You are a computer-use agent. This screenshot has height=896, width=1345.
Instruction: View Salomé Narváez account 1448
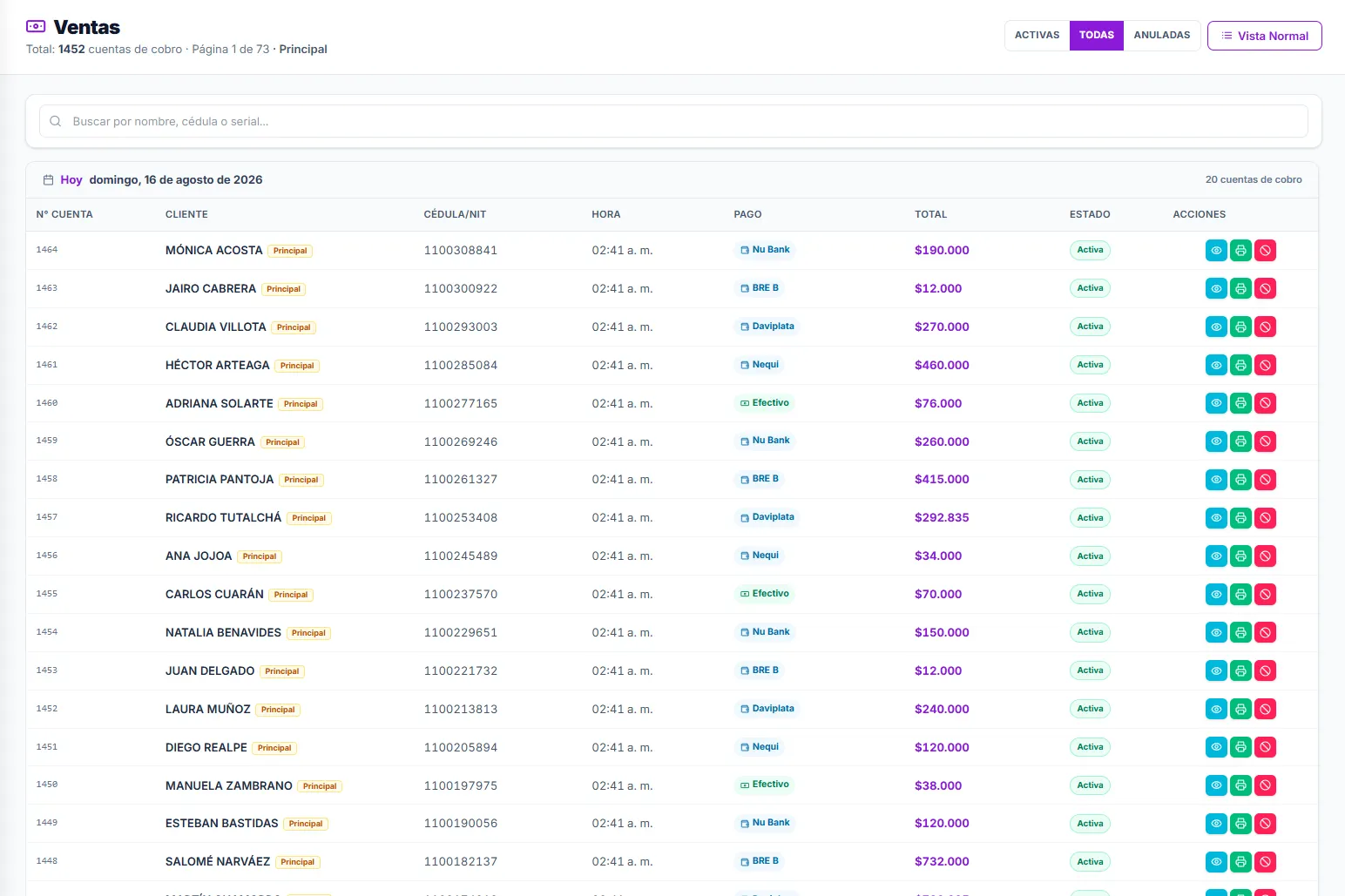coord(1216,862)
